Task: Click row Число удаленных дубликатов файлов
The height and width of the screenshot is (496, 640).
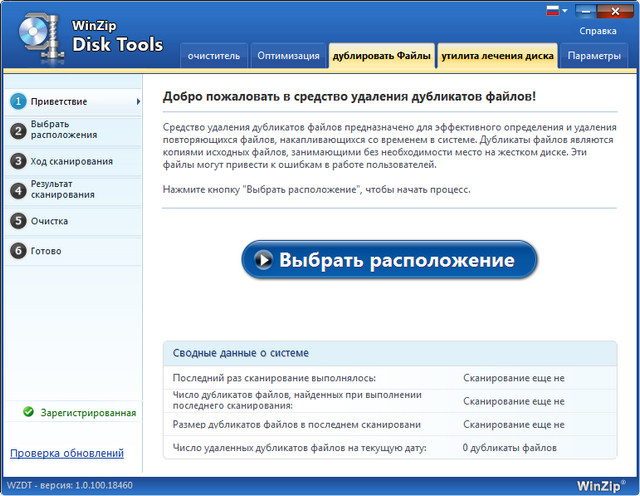Action: 390,447
